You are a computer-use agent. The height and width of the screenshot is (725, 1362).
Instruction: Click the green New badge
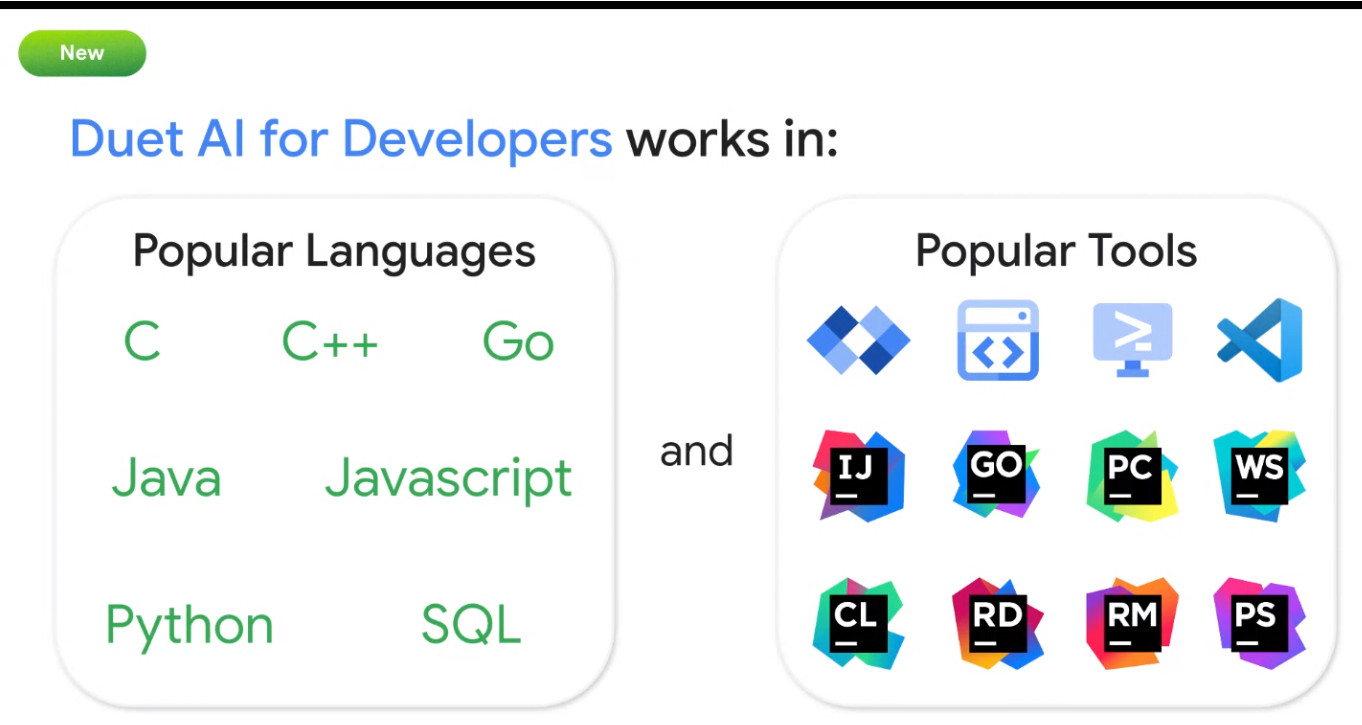(82, 53)
